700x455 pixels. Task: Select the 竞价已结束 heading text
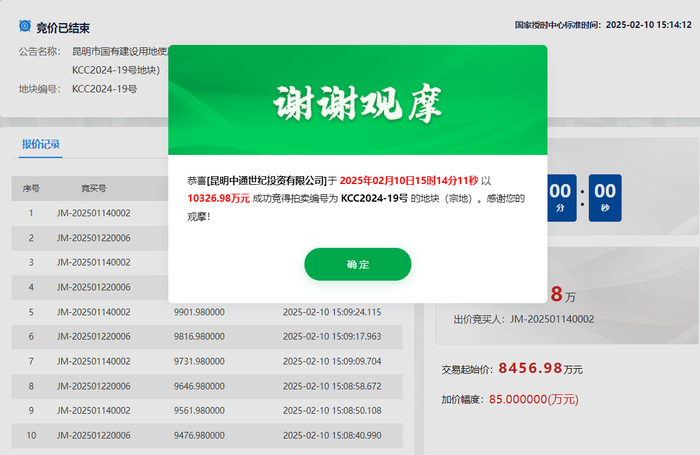coord(63,28)
